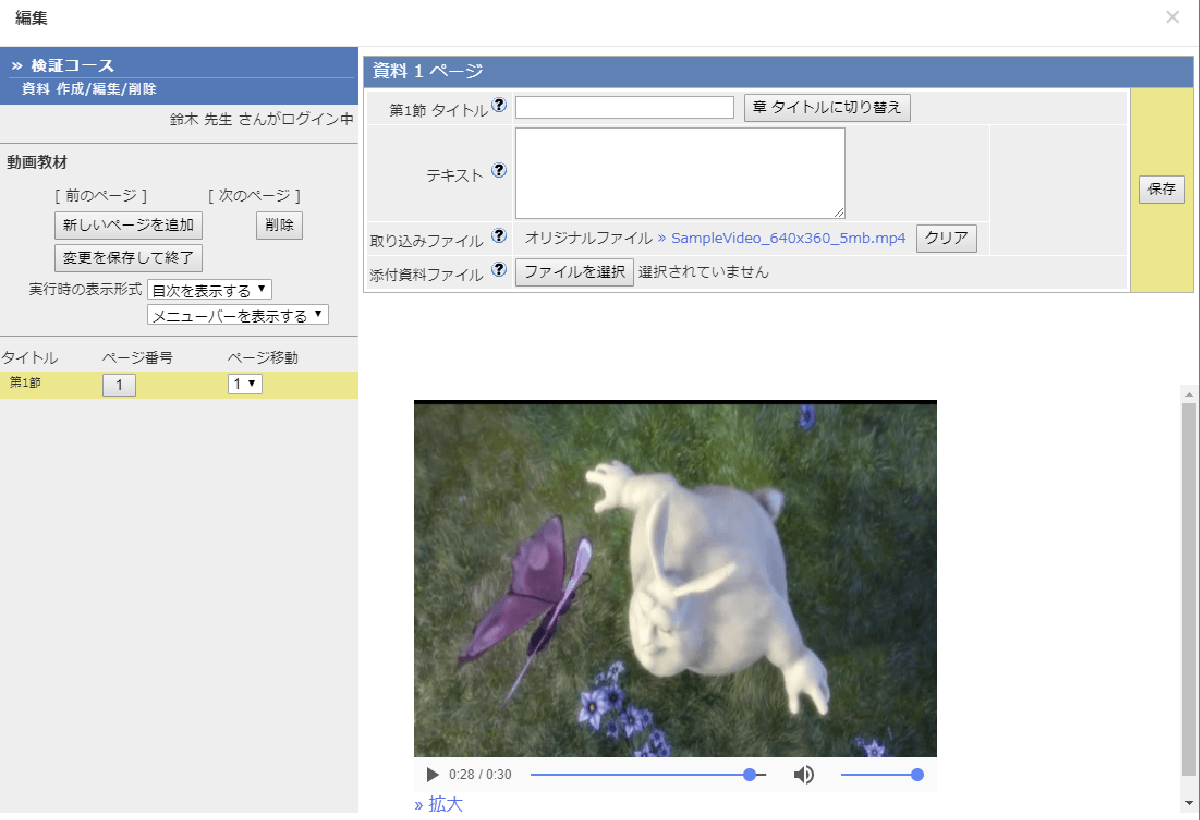The image size is (1200, 820).
Task: Click 章 タイトルに切り替え button
Action: point(827,107)
